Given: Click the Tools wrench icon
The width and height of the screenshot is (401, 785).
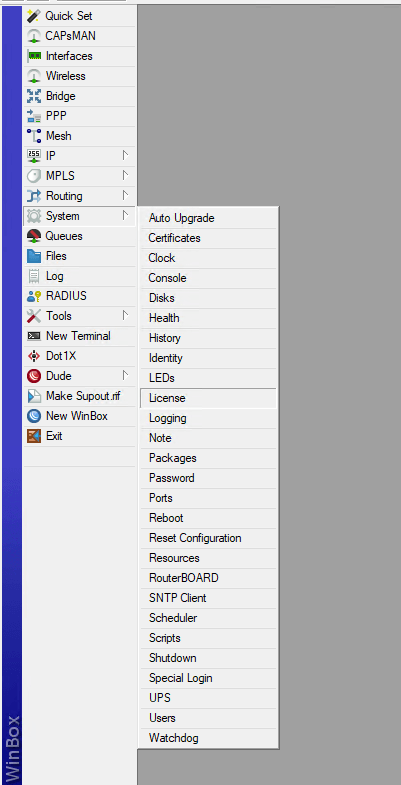Looking at the screenshot, I should click(x=34, y=316).
